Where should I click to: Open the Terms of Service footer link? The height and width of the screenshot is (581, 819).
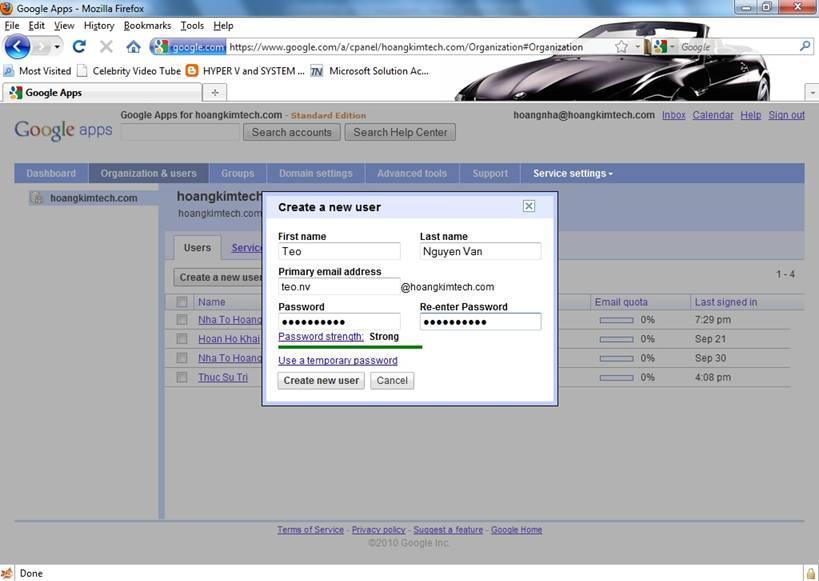click(310, 530)
